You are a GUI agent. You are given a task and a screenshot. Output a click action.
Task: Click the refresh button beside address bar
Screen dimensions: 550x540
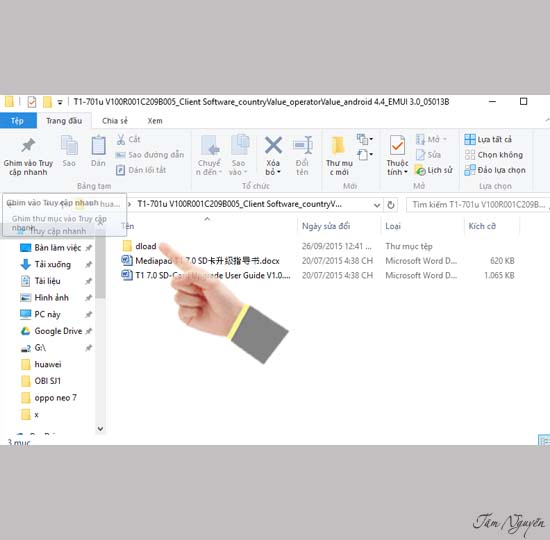coord(391,205)
